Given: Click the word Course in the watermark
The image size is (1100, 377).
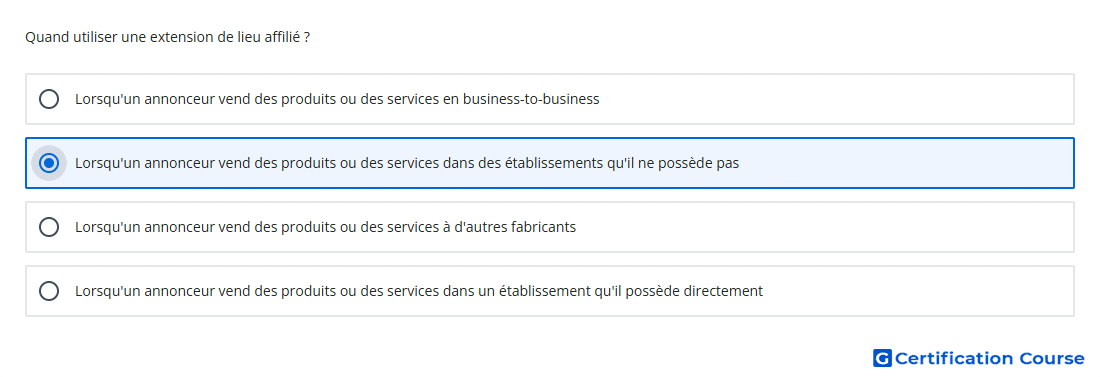Looking at the screenshot, I should coord(1052,358).
